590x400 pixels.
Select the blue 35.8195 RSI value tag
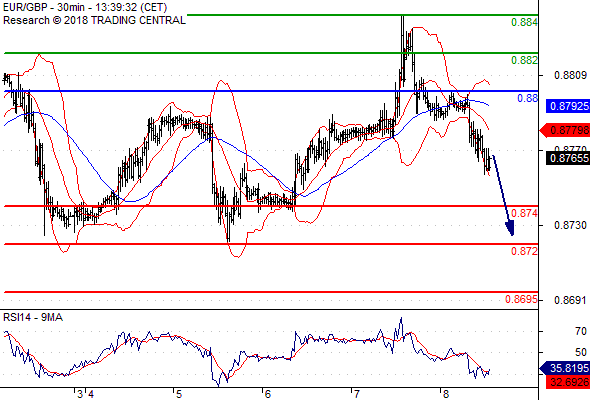point(565,368)
